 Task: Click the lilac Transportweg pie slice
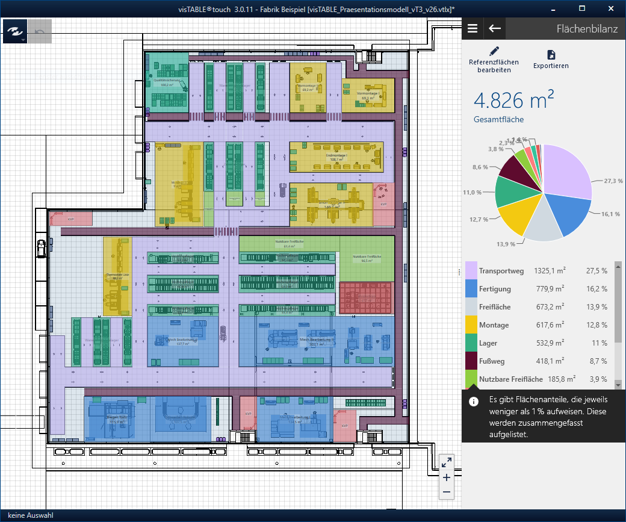(x=566, y=172)
